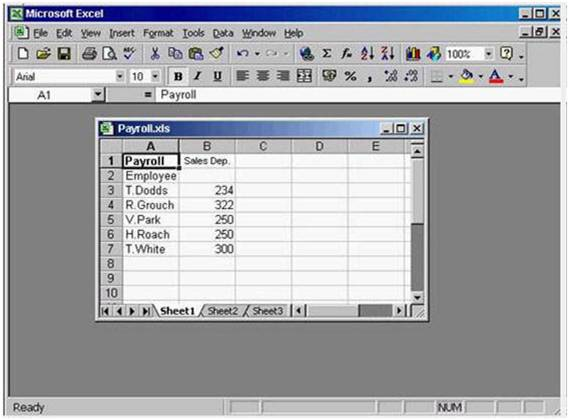Click the Fill Color paint bucket

(x=467, y=76)
